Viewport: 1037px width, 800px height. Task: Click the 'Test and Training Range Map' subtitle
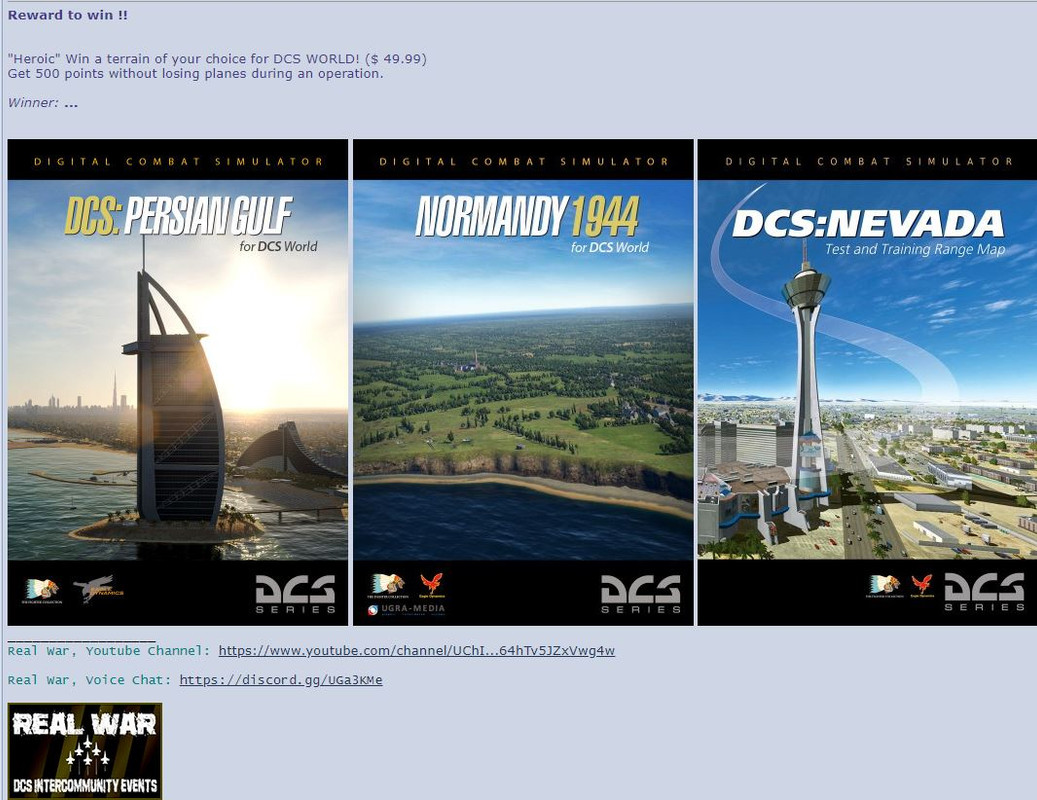915,249
